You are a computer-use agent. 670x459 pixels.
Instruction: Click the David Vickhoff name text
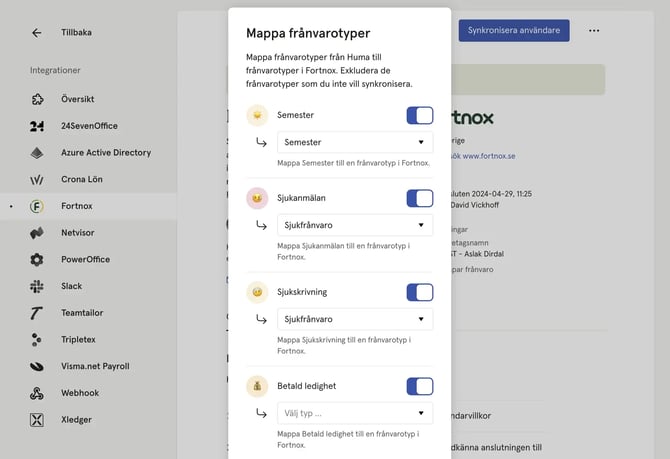pos(475,205)
